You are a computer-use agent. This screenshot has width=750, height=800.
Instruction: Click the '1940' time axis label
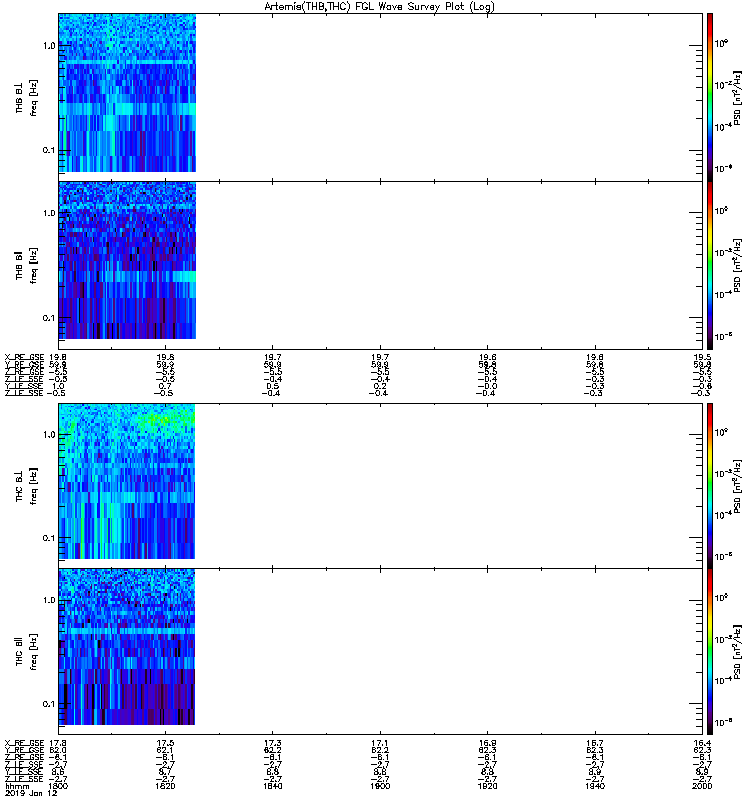point(595,786)
